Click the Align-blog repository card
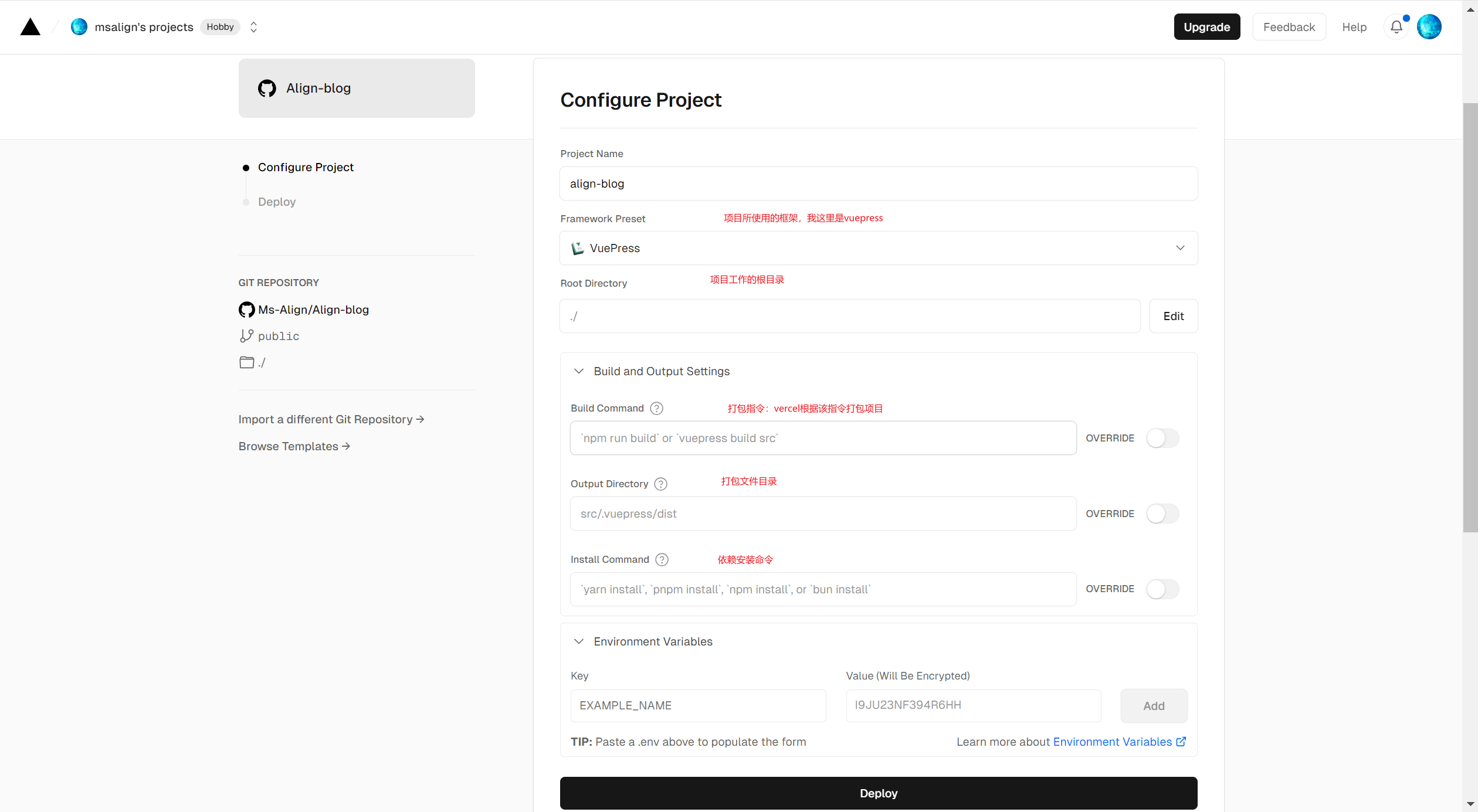 tap(357, 88)
